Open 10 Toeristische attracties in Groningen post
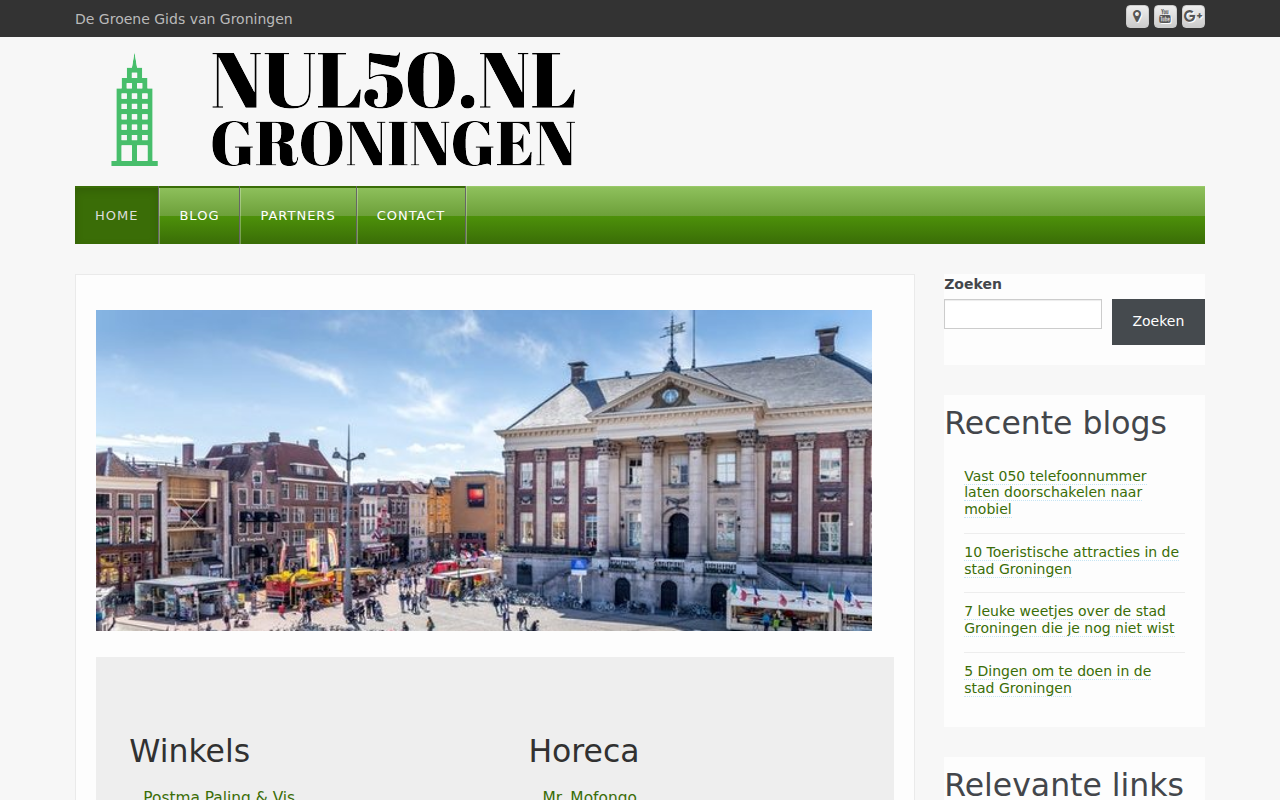This screenshot has height=800, width=1280. [1071, 561]
